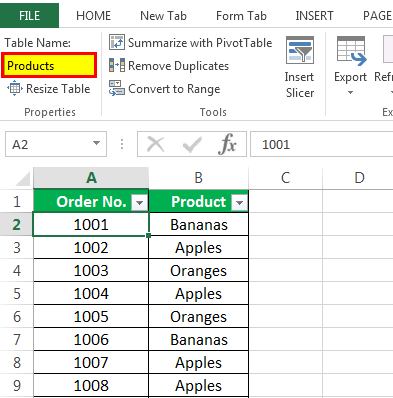Click the select-all corner triangle
The width and height of the screenshot is (393, 398).
pos(22,179)
